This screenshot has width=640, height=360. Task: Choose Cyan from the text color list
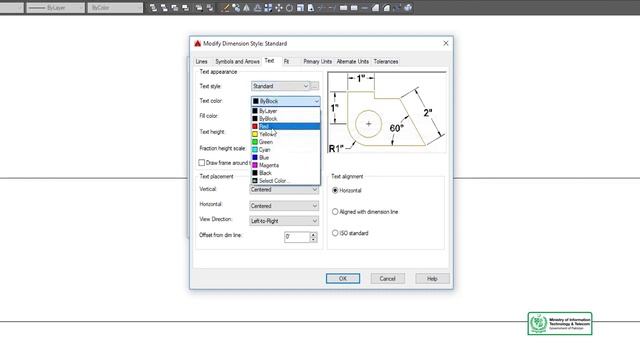pyautogui.click(x=285, y=150)
